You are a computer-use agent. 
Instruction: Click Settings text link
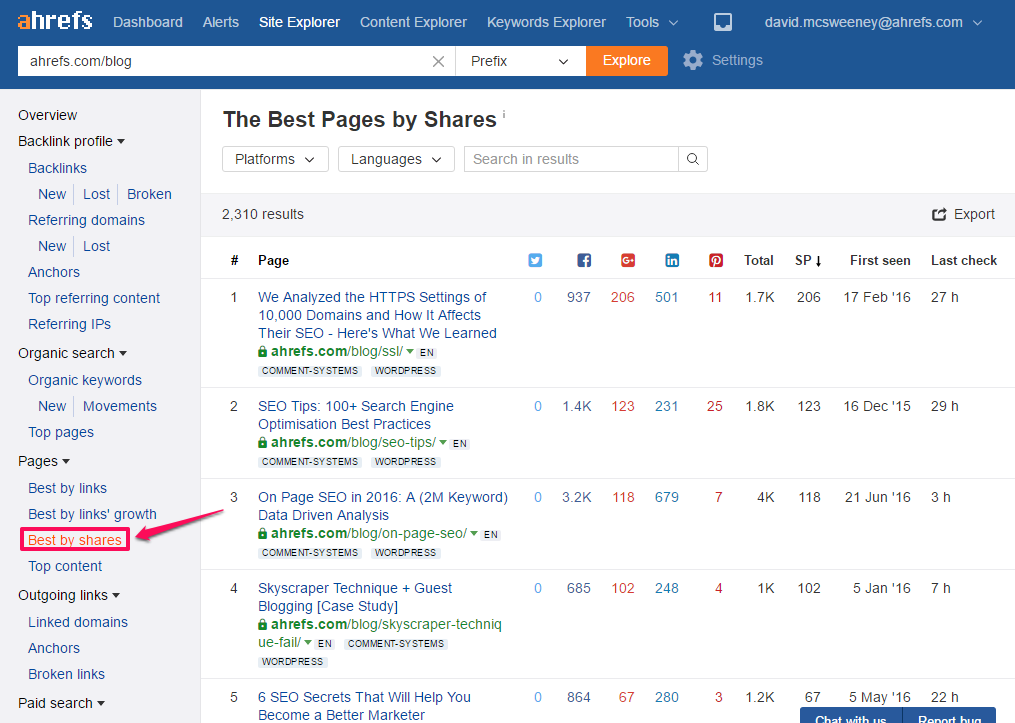click(737, 60)
